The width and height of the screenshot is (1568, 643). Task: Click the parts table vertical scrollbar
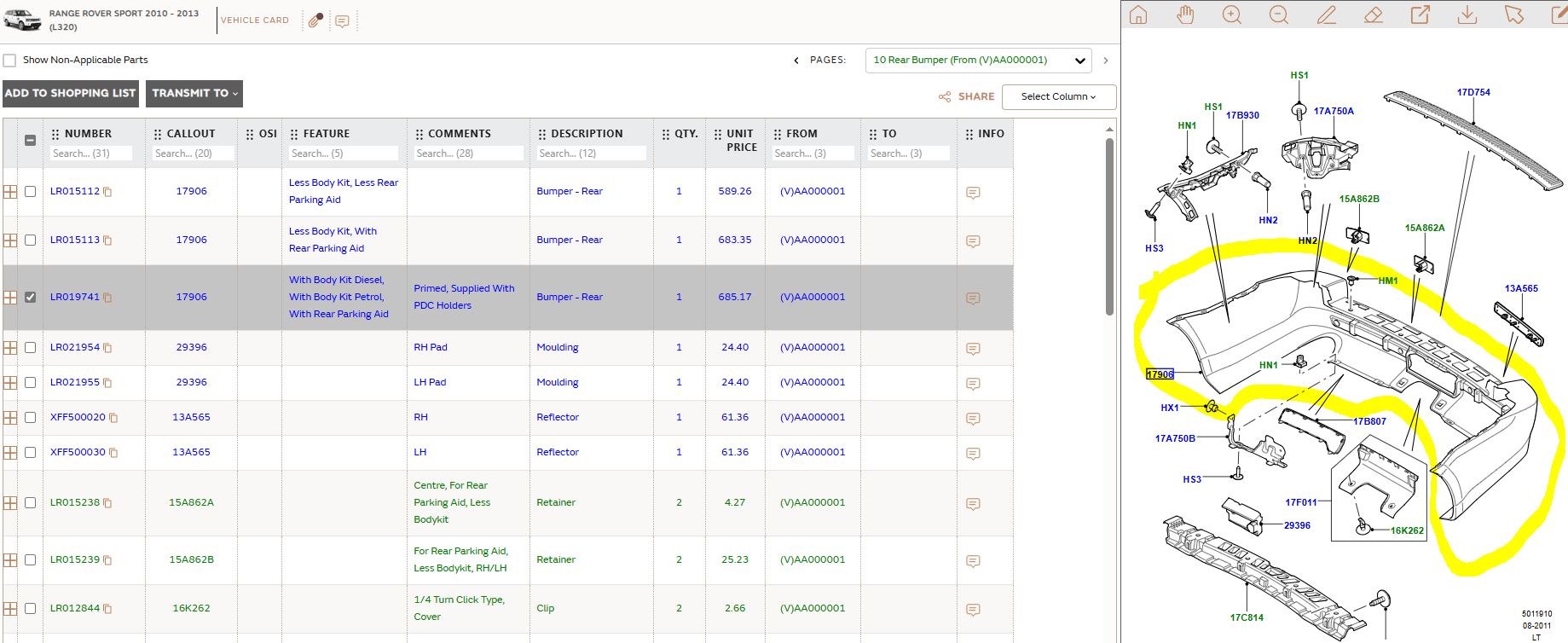click(x=1109, y=226)
